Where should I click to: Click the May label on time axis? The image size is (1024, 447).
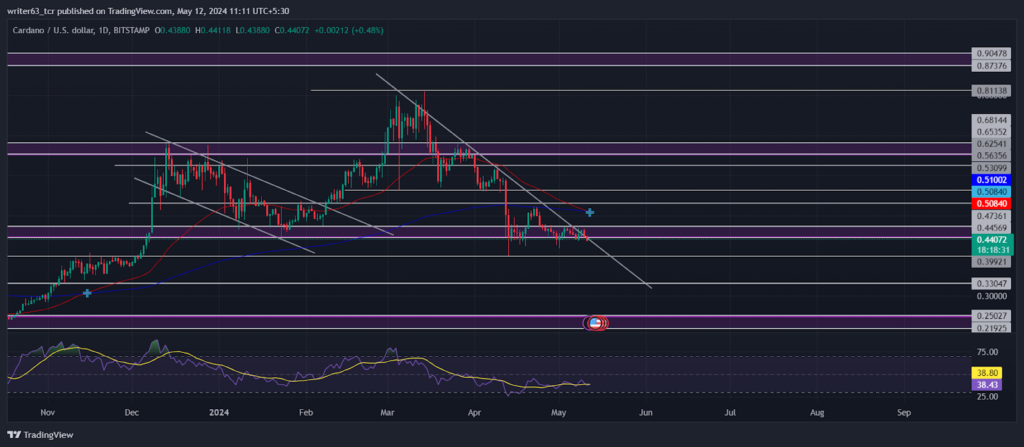pyautogui.click(x=558, y=413)
